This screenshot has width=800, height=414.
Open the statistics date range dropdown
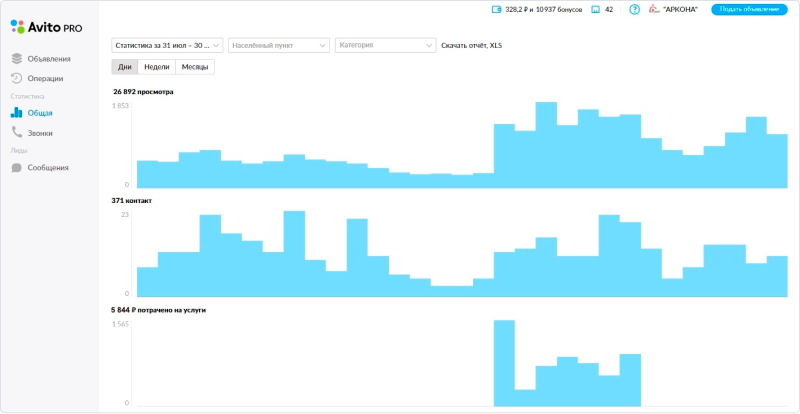167,45
